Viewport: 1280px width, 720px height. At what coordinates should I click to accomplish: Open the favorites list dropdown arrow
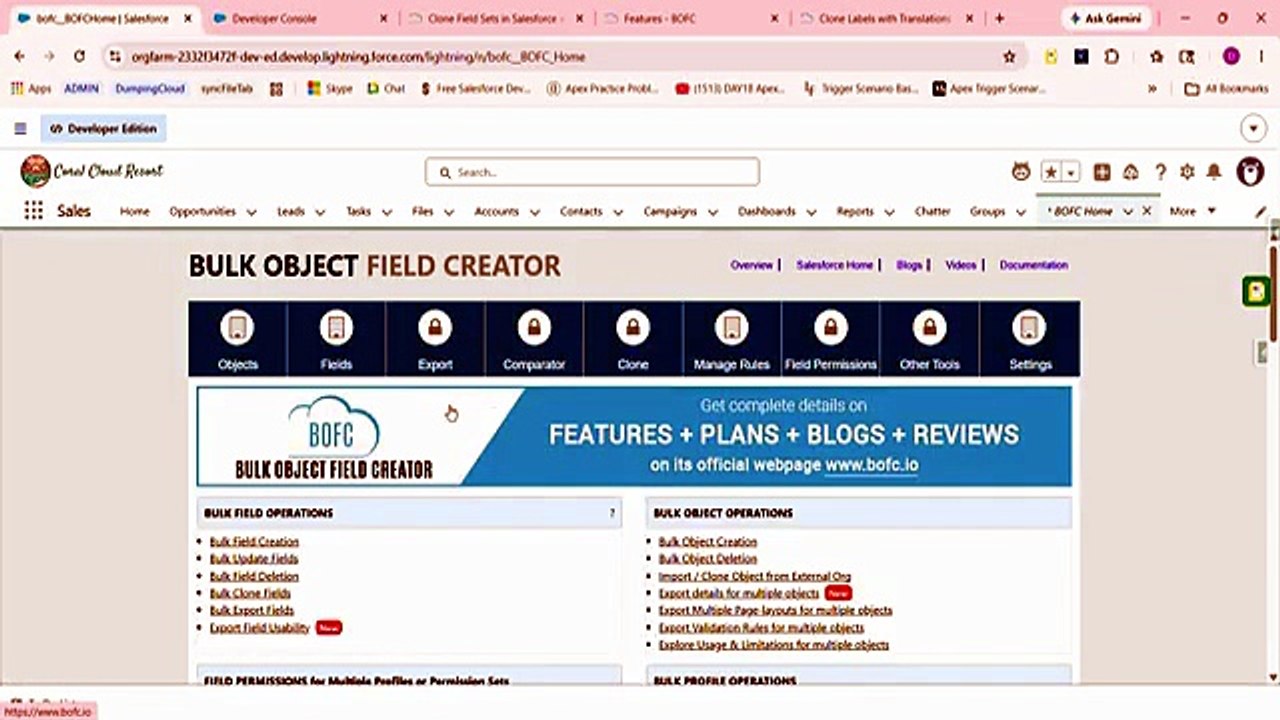(1071, 172)
